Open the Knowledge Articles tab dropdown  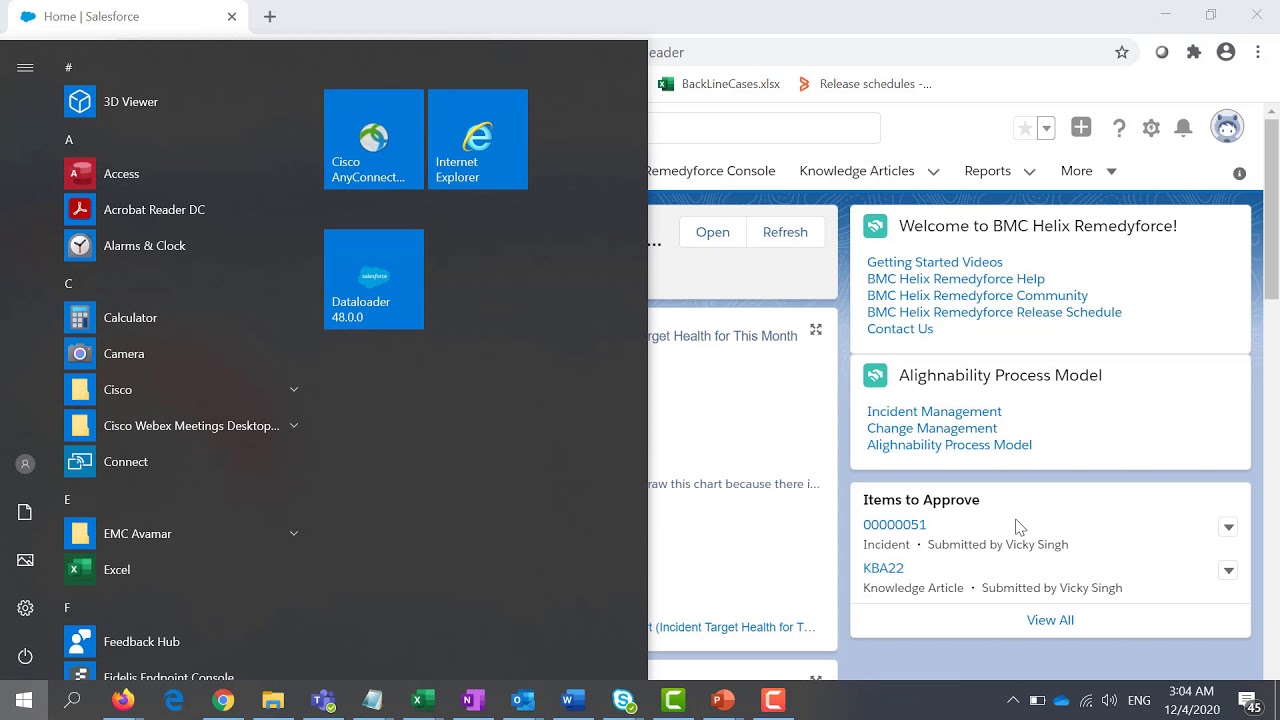point(933,172)
